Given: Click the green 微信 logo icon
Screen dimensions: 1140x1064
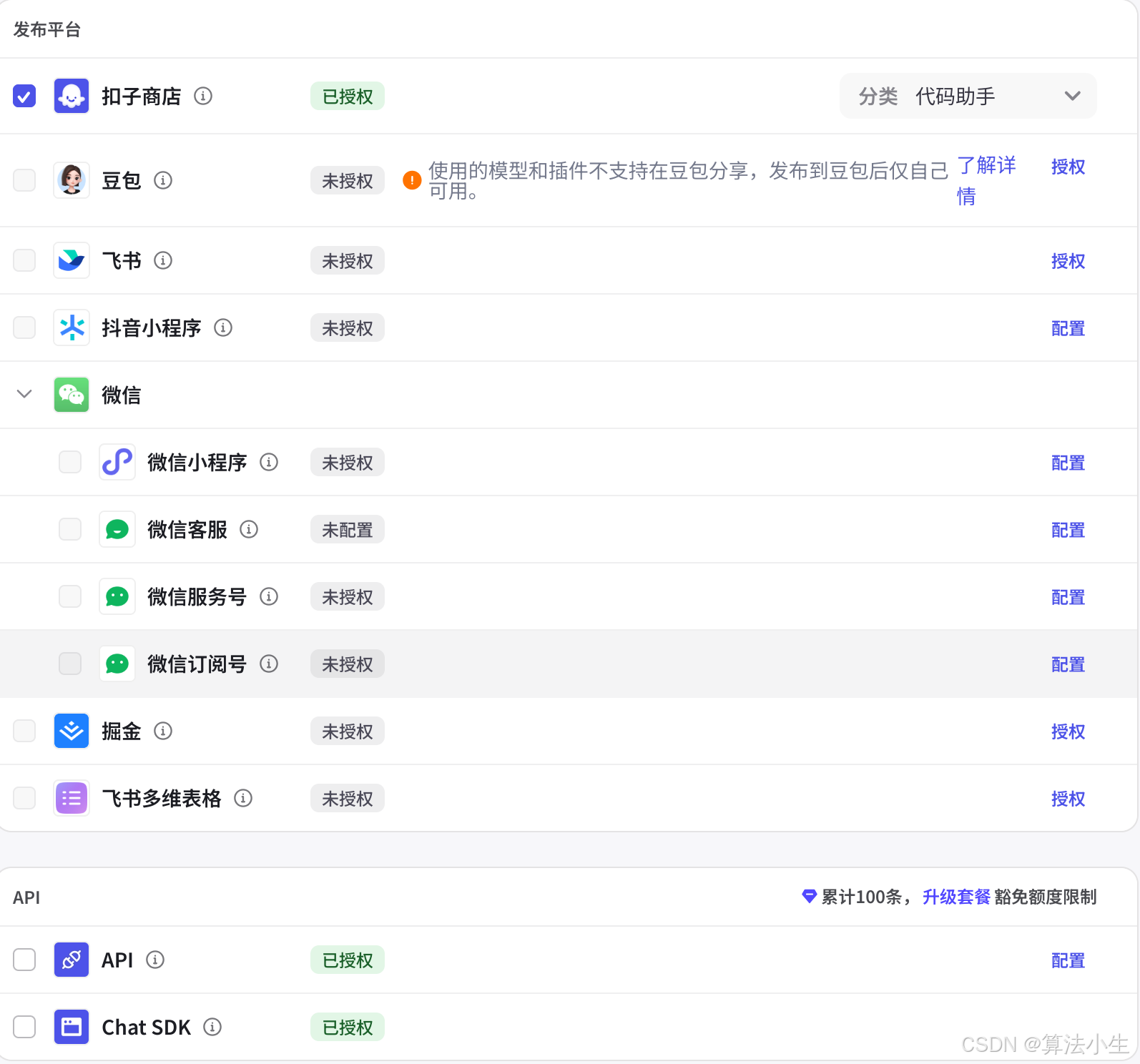Looking at the screenshot, I should [72, 395].
